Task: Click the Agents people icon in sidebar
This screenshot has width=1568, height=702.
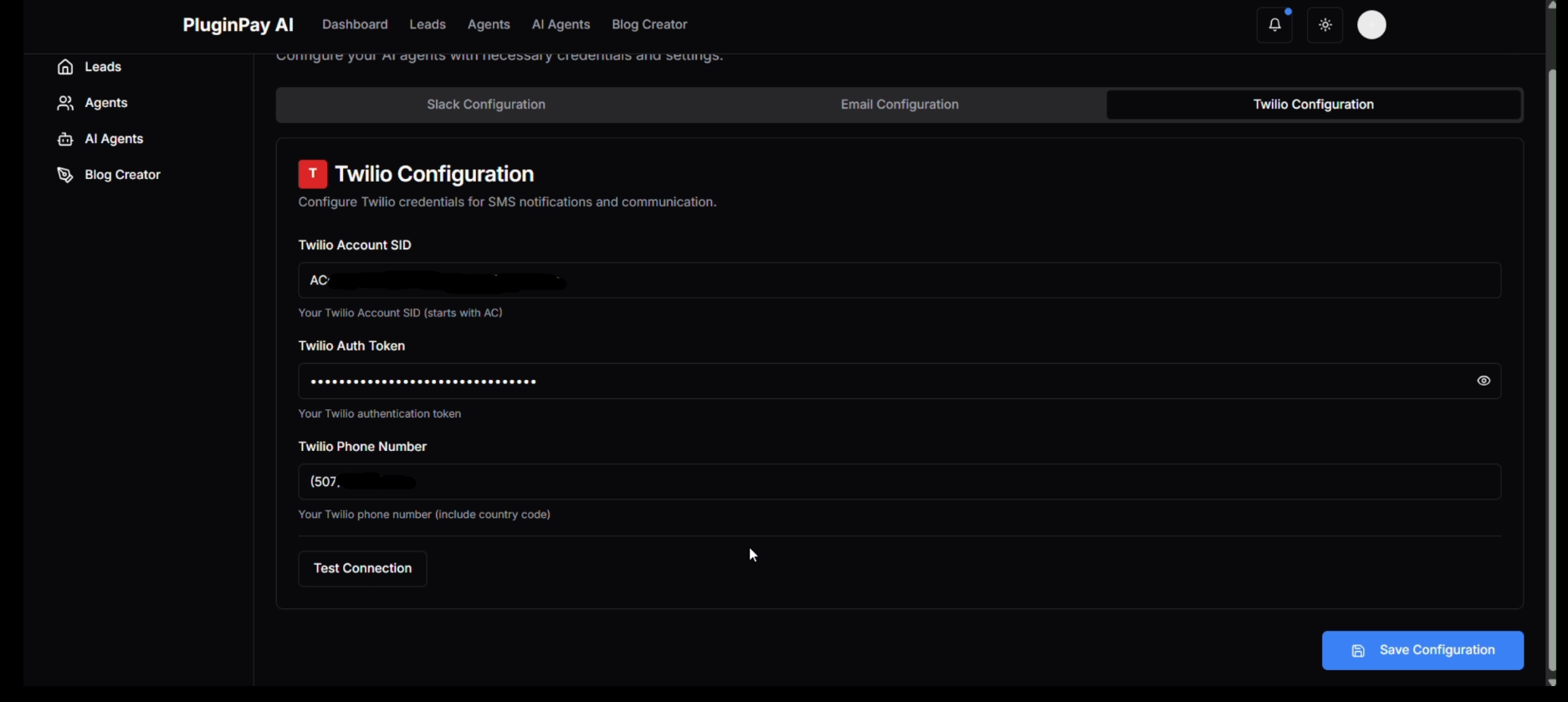Action: pyautogui.click(x=65, y=103)
